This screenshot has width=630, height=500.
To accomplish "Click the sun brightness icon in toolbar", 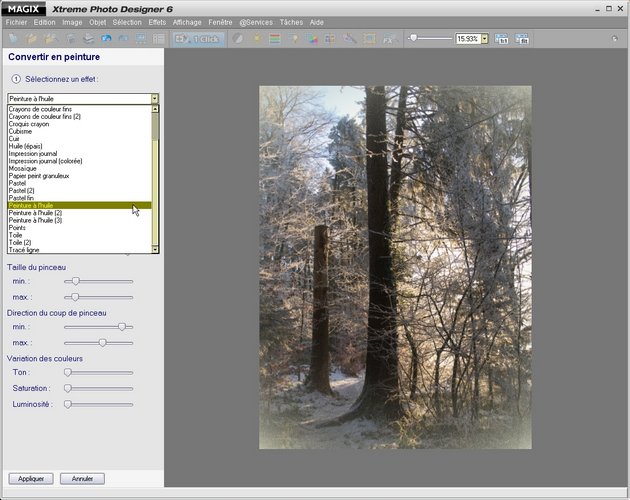I will coord(256,38).
